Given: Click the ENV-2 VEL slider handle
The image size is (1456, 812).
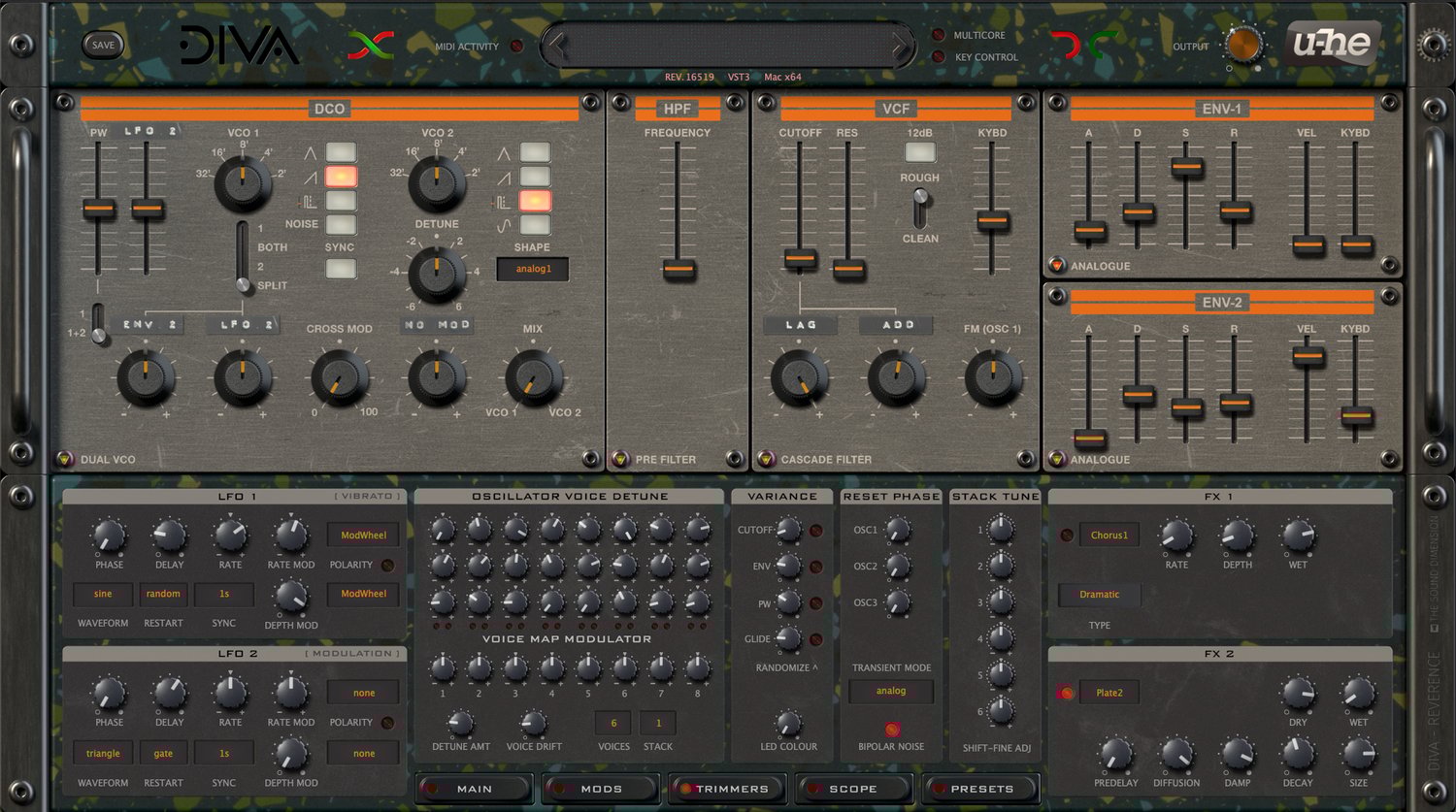Looking at the screenshot, I should 1307,356.
